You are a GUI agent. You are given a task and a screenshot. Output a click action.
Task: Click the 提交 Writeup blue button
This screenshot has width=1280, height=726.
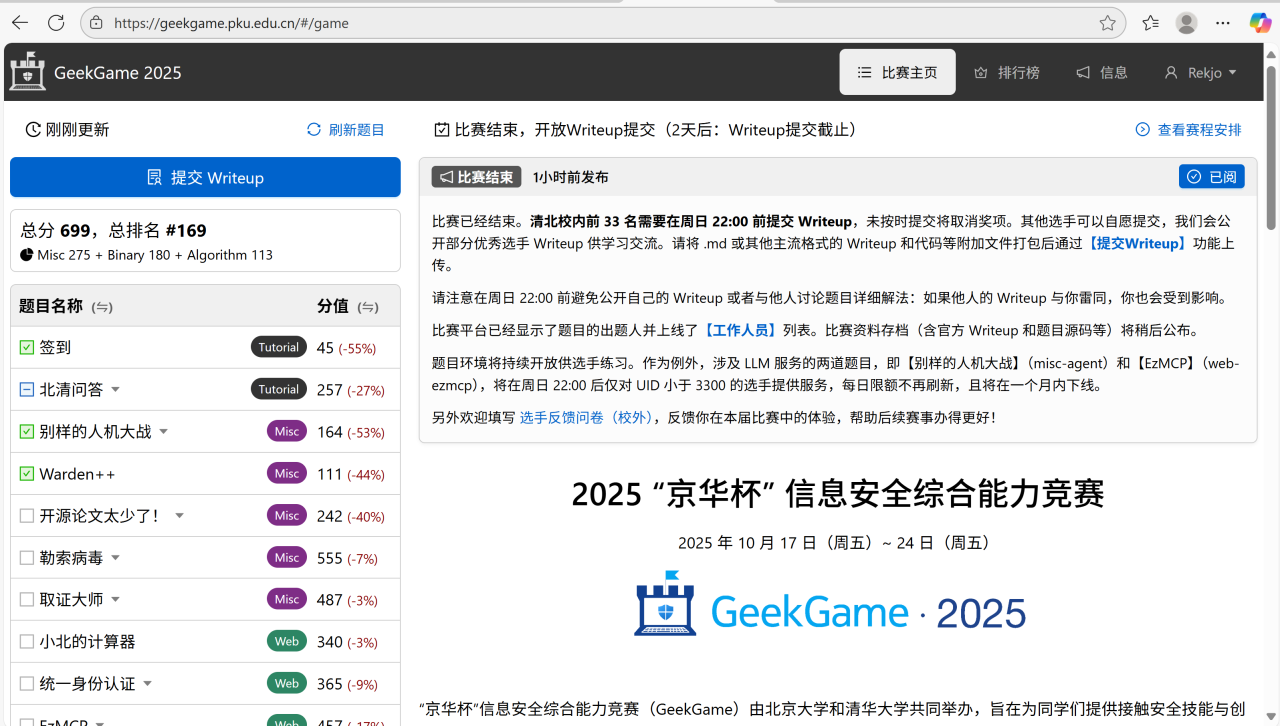point(205,177)
